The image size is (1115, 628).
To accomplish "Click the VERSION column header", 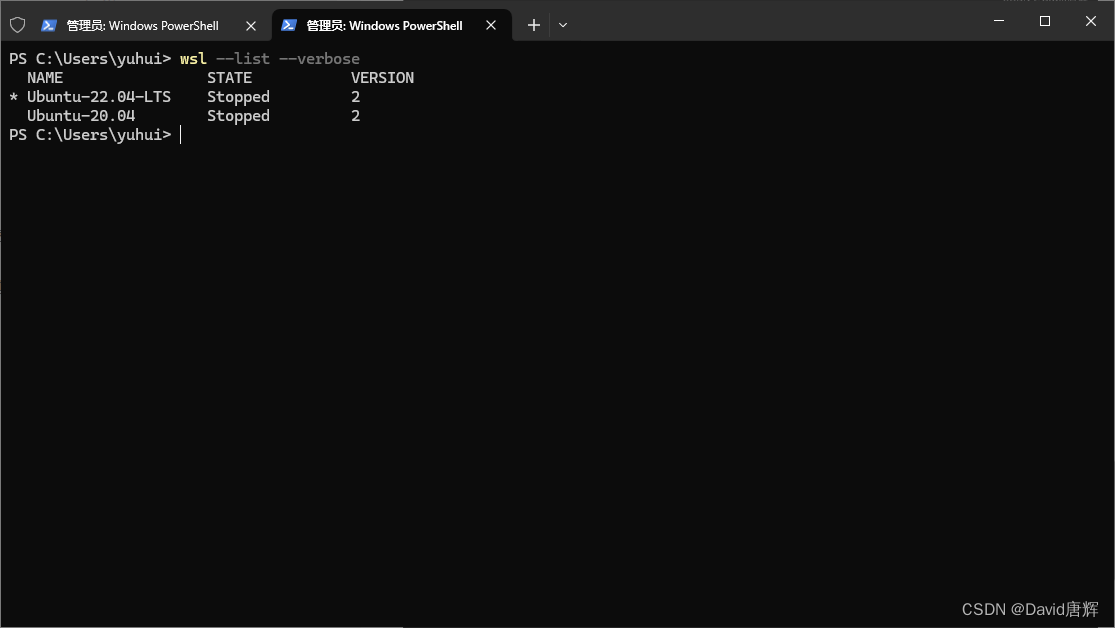I will click(383, 78).
